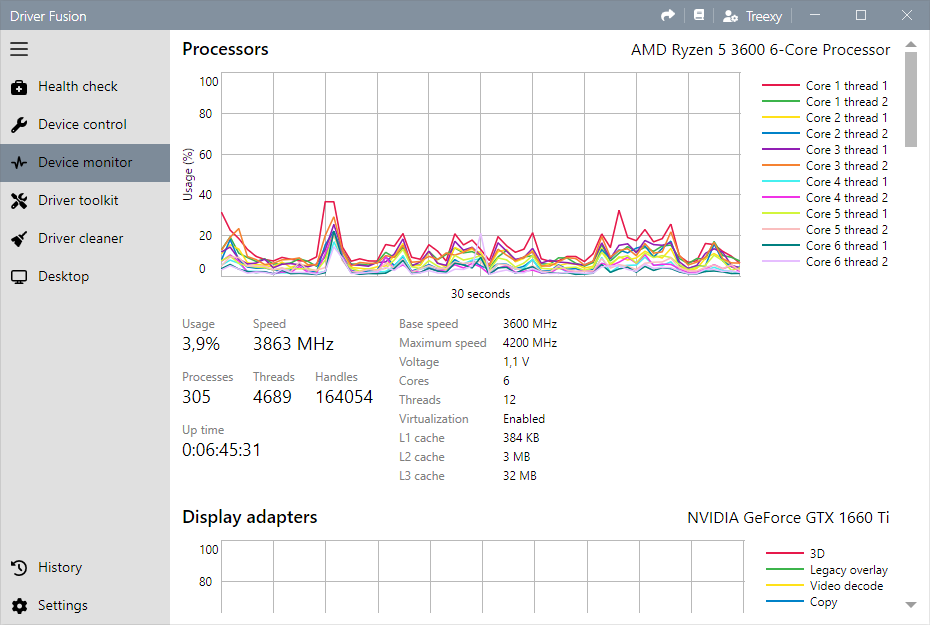Click the Desktop monitor icon
The image size is (930, 625).
(19, 277)
